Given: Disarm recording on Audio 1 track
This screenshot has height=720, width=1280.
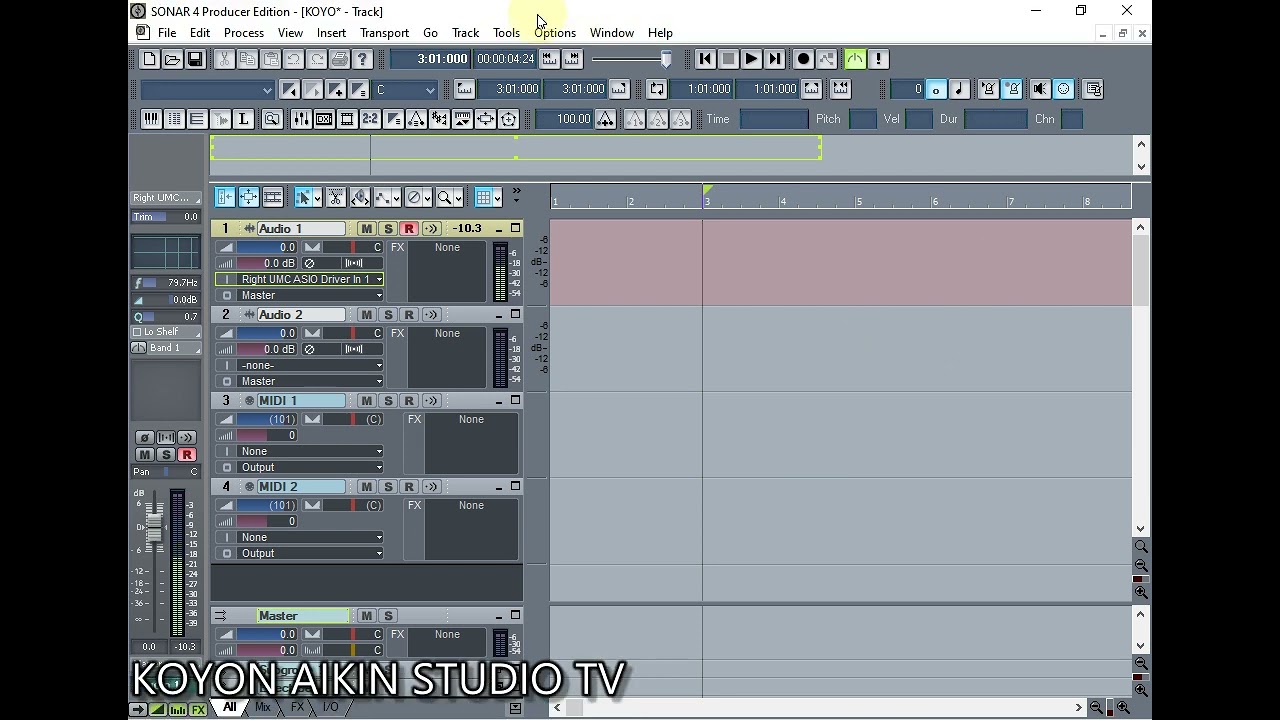Looking at the screenshot, I should pos(409,229).
